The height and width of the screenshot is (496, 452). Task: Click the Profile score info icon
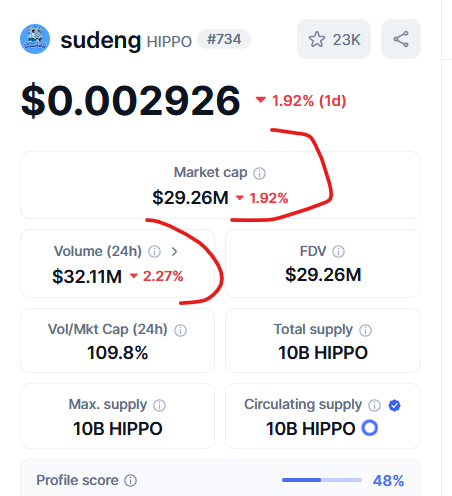130,481
